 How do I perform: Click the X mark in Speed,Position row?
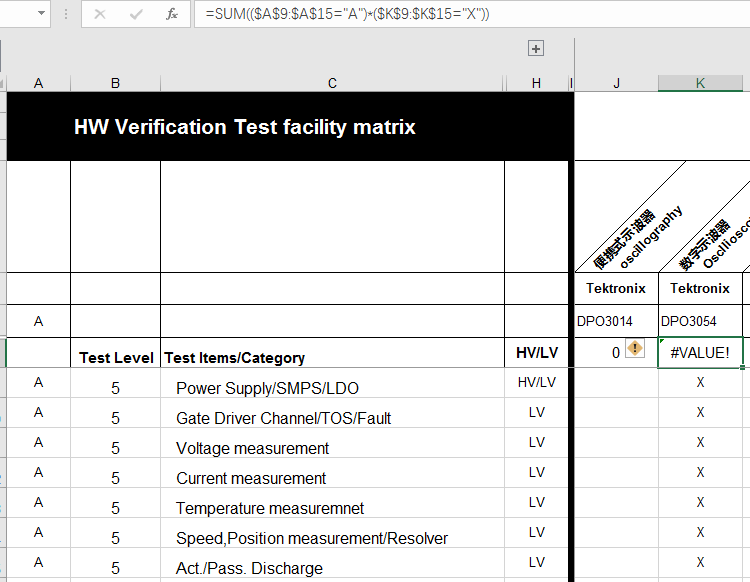[700, 532]
